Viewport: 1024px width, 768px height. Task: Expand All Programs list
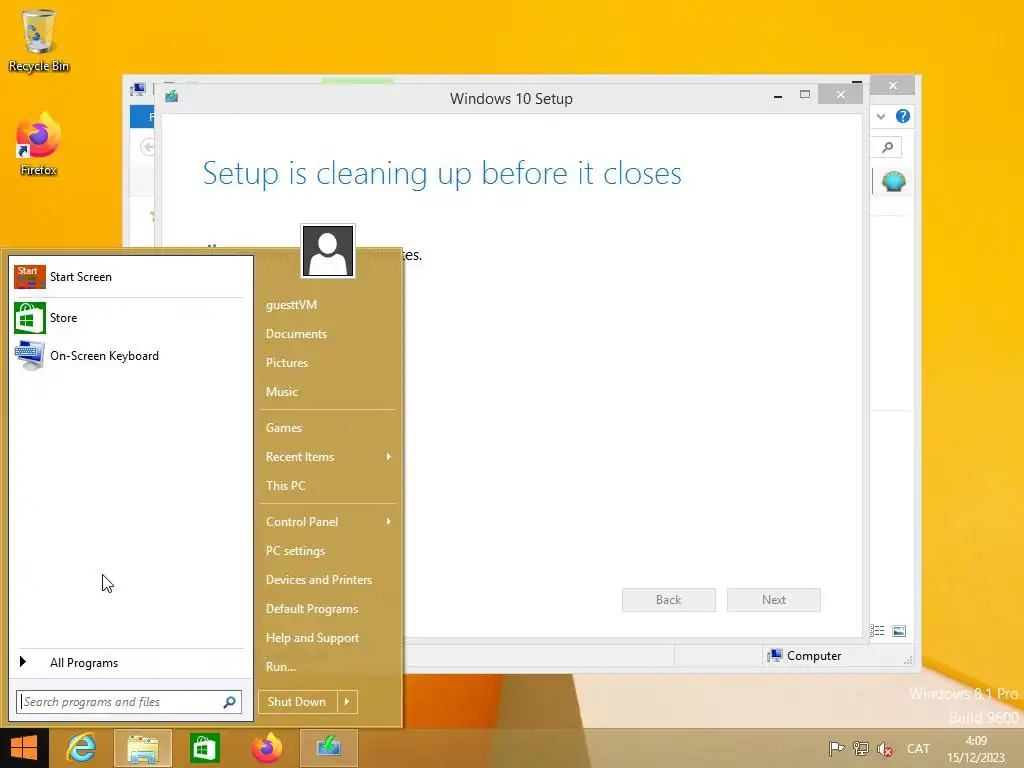tap(129, 663)
